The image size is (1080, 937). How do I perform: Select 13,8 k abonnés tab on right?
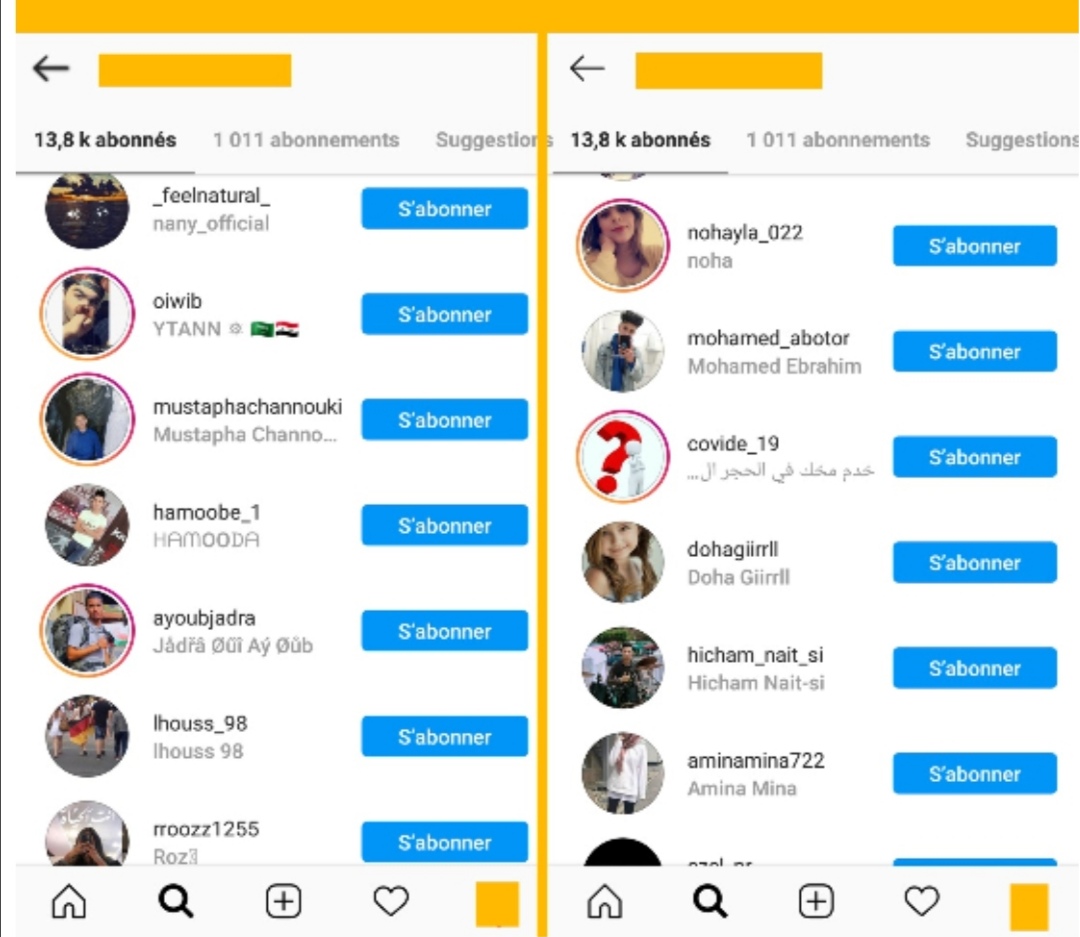(x=640, y=140)
